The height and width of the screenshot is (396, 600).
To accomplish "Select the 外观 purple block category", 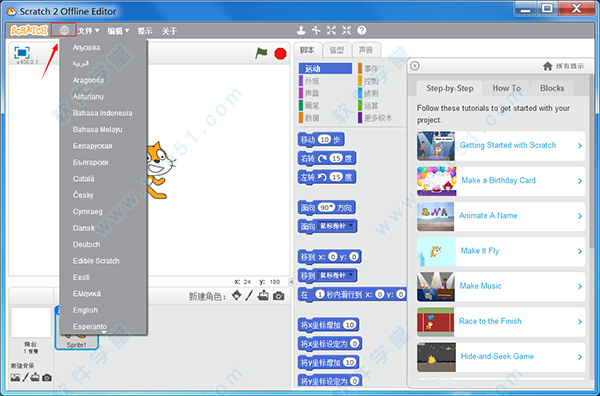I will (x=312, y=81).
